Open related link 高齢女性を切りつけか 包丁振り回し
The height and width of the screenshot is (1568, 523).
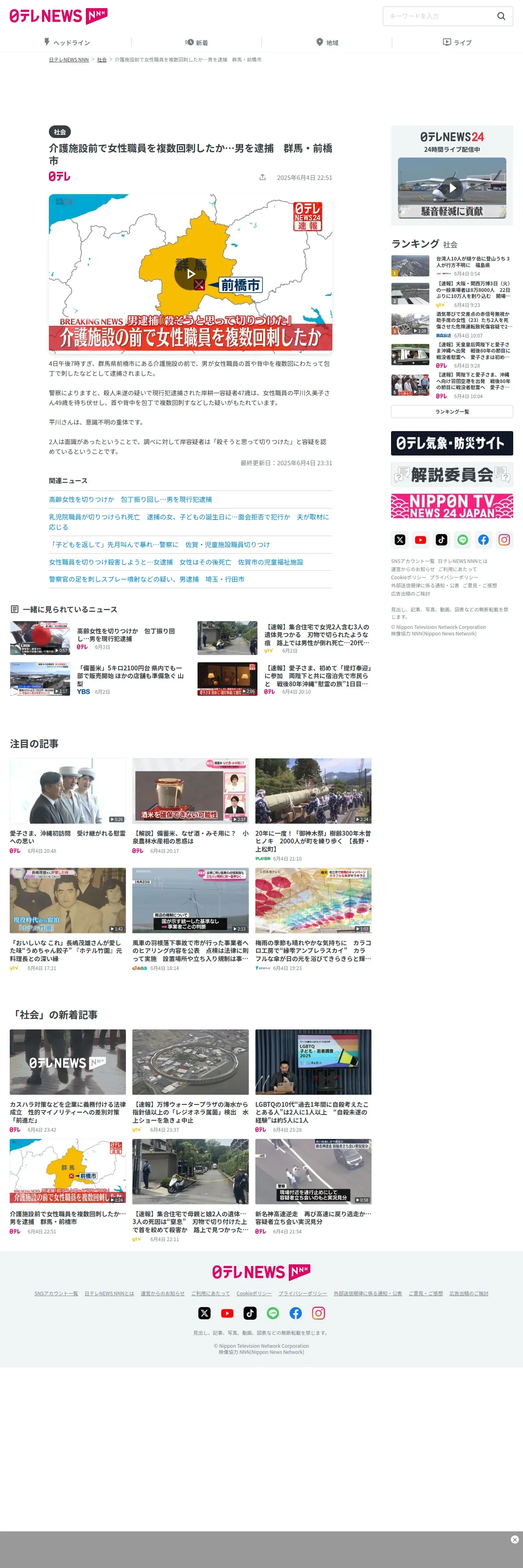pyautogui.click(x=130, y=499)
